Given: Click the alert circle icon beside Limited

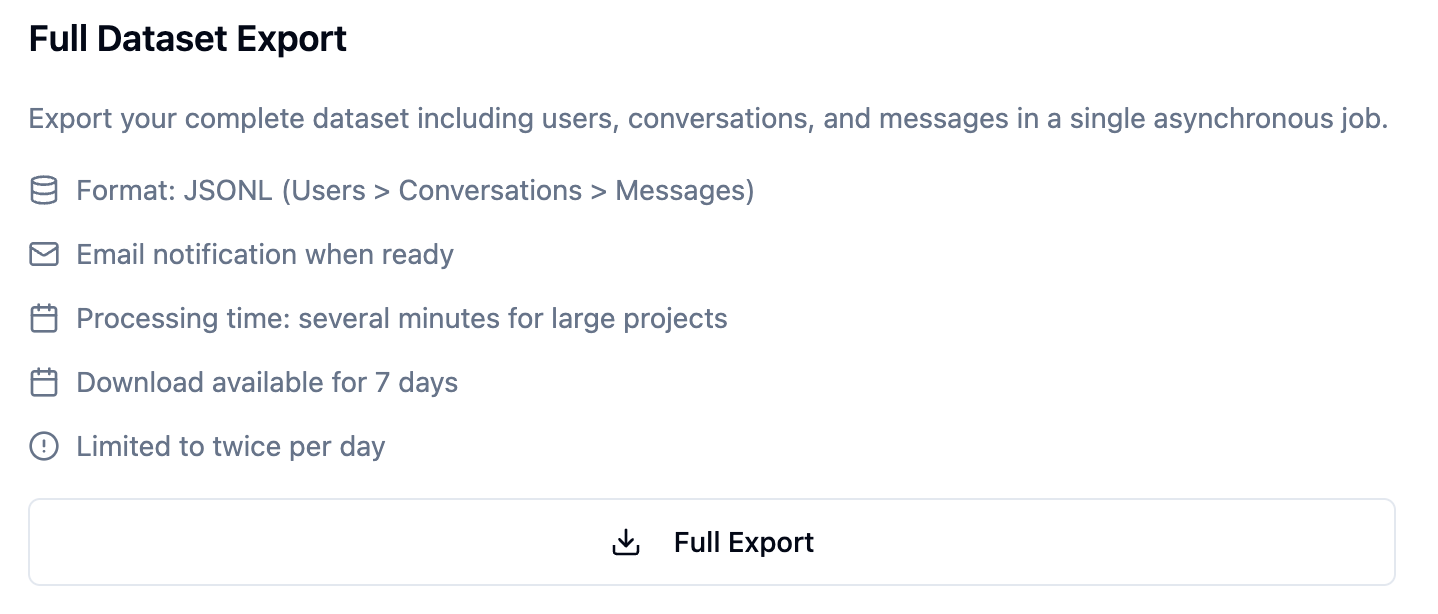Looking at the screenshot, I should coord(44,446).
